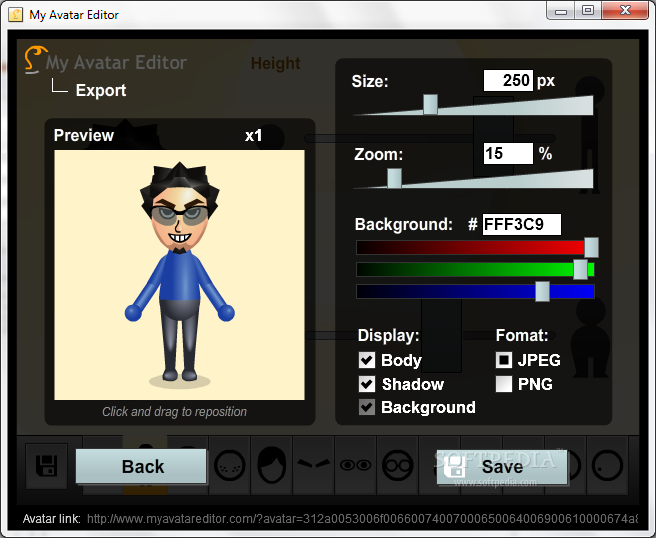This screenshot has width=656, height=538.
Task: Click the Export breadcrumb label
Action: click(x=101, y=90)
